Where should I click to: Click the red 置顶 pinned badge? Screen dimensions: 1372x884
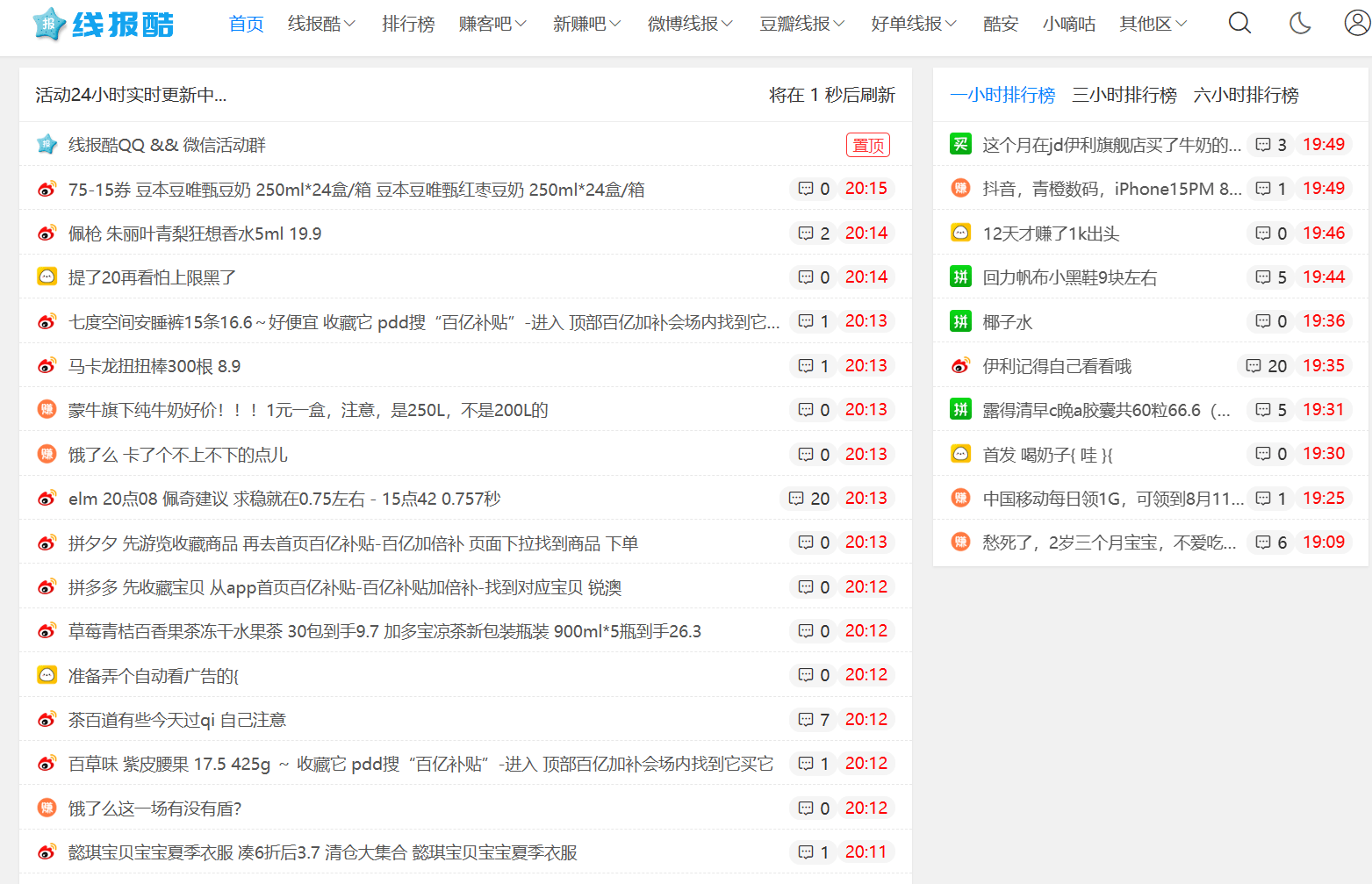coord(868,145)
